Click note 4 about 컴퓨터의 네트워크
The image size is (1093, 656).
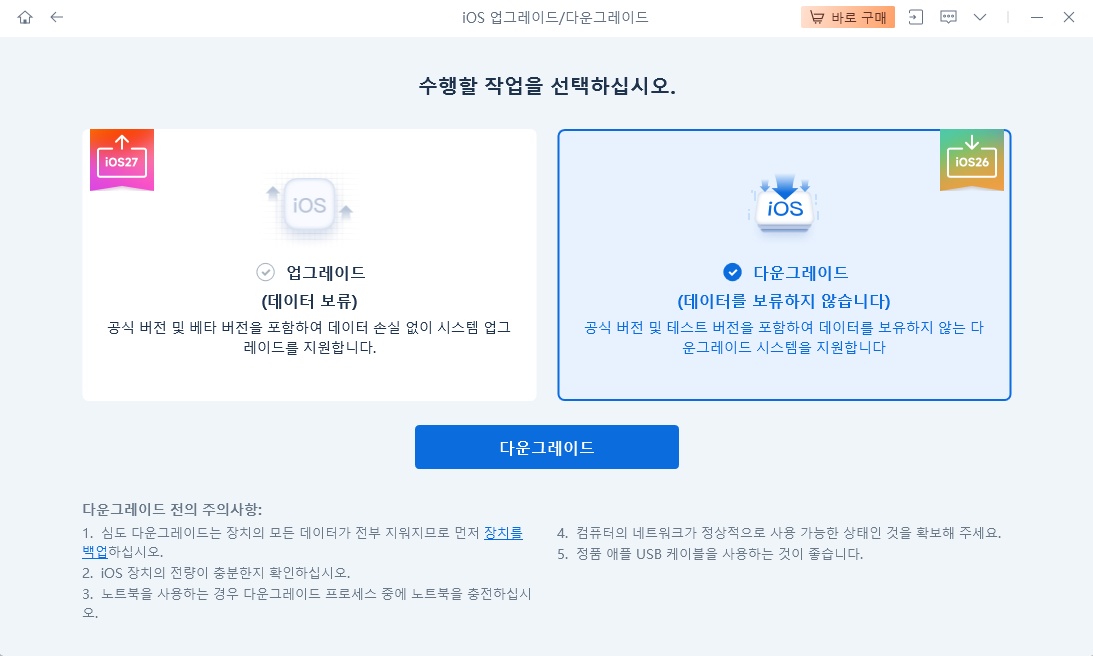pyautogui.click(x=779, y=533)
